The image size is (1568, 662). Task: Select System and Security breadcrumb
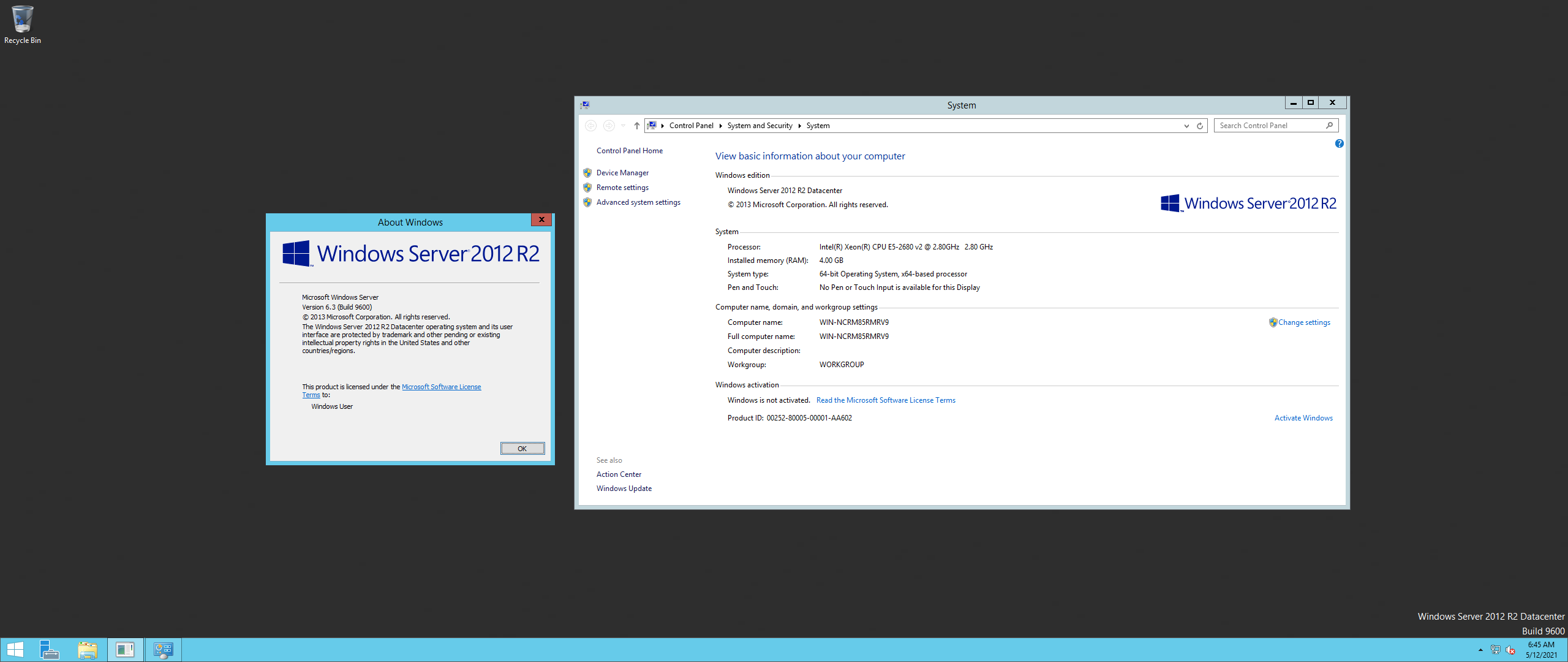click(759, 126)
